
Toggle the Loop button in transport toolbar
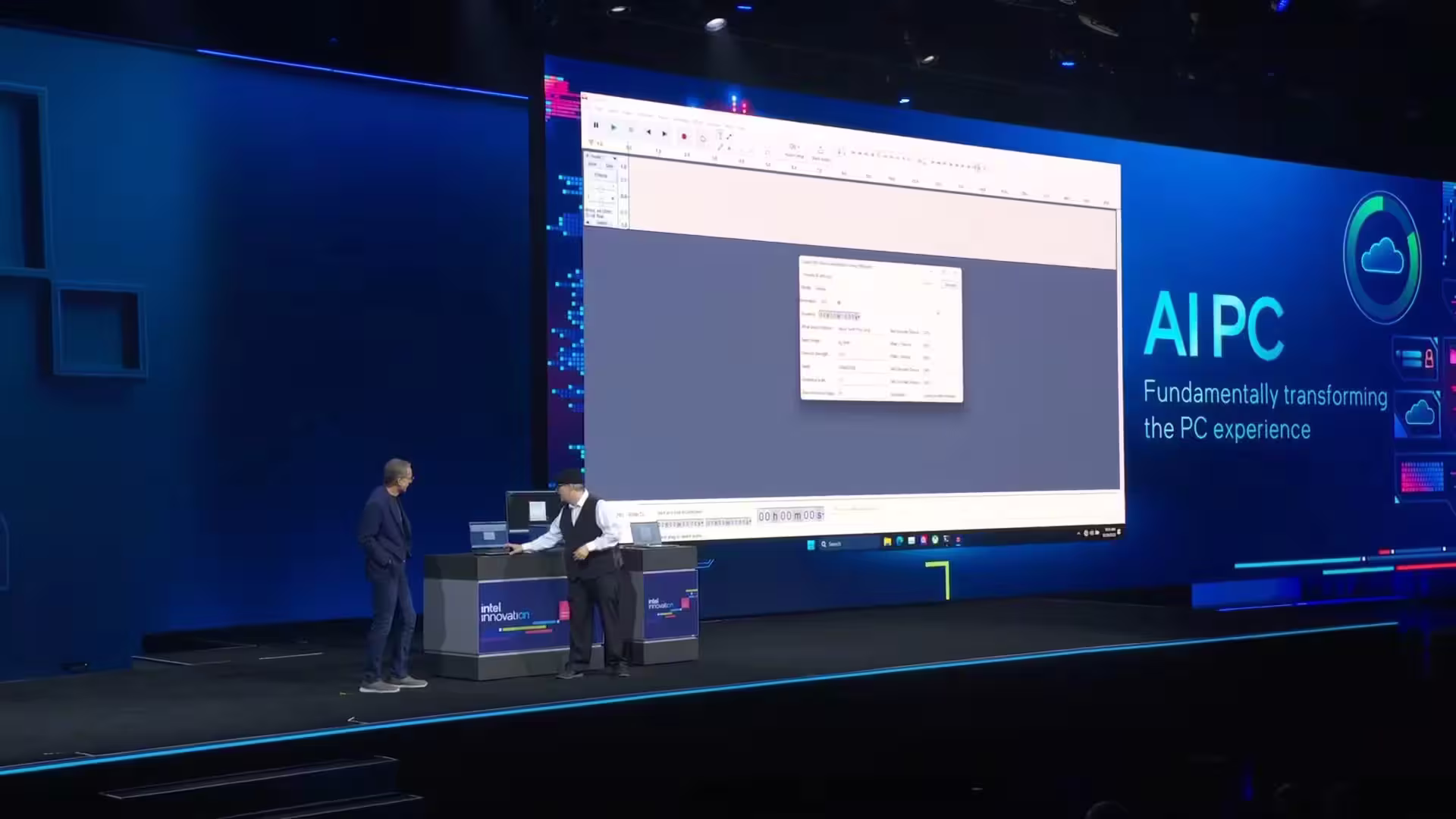[703, 139]
